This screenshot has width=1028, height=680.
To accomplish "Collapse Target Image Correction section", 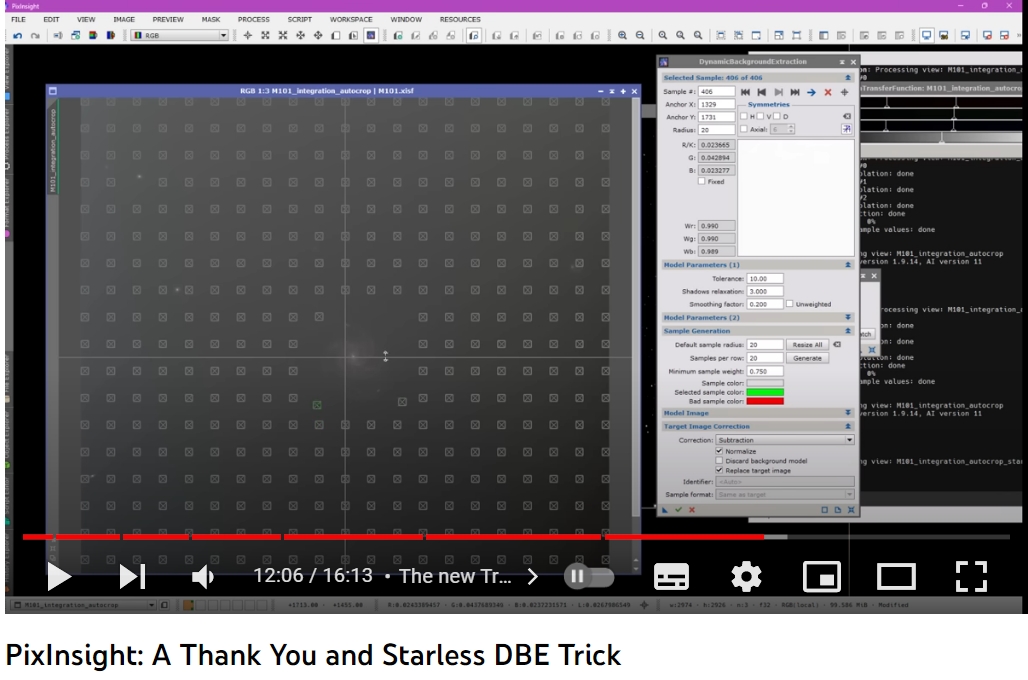I will (848, 426).
